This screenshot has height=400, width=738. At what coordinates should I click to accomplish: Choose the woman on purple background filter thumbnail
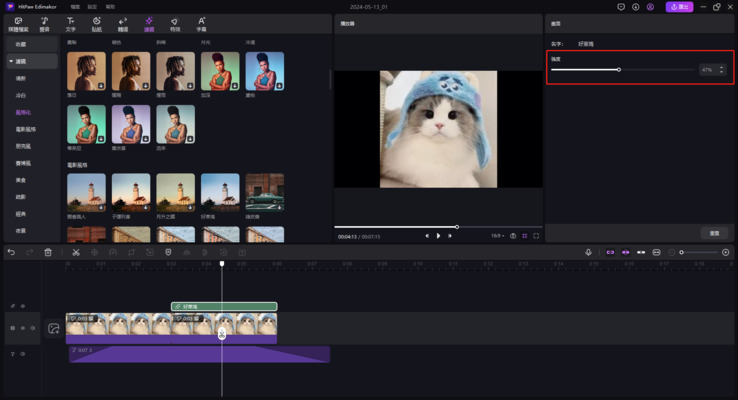[131, 124]
